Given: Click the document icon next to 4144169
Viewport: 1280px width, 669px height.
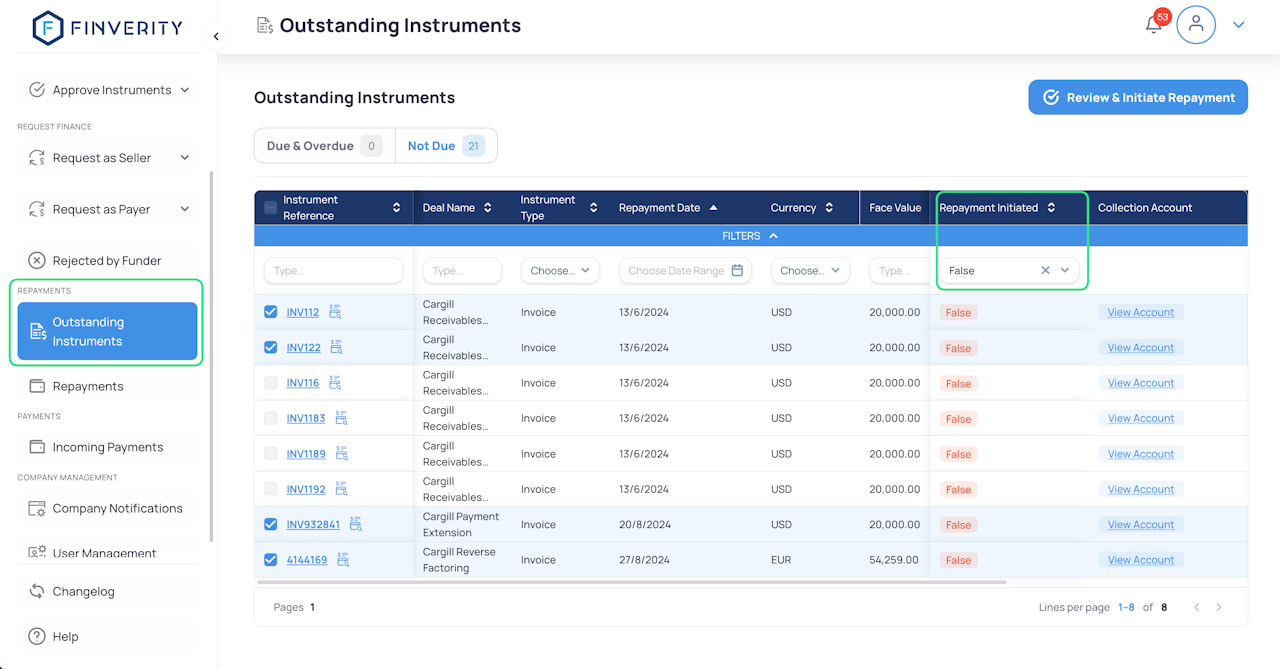Looking at the screenshot, I should point(343,560).
